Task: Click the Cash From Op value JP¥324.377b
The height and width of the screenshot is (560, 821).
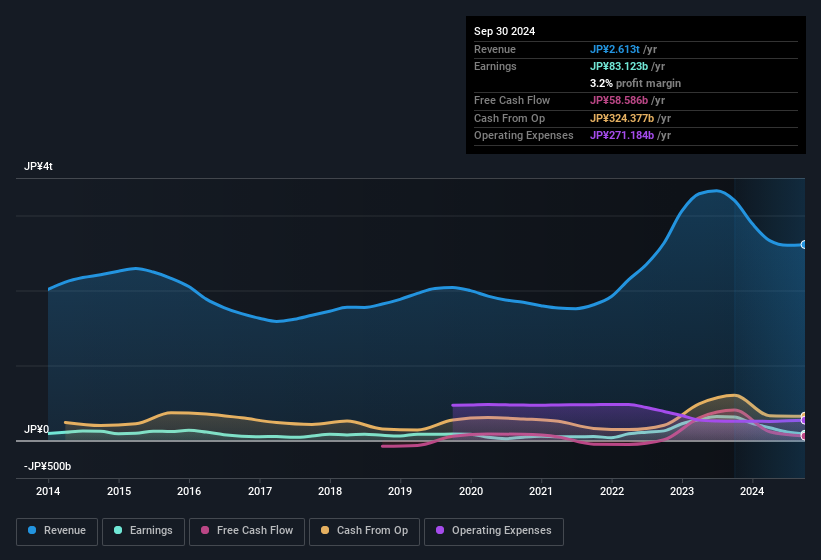Action: pos(622,118)
